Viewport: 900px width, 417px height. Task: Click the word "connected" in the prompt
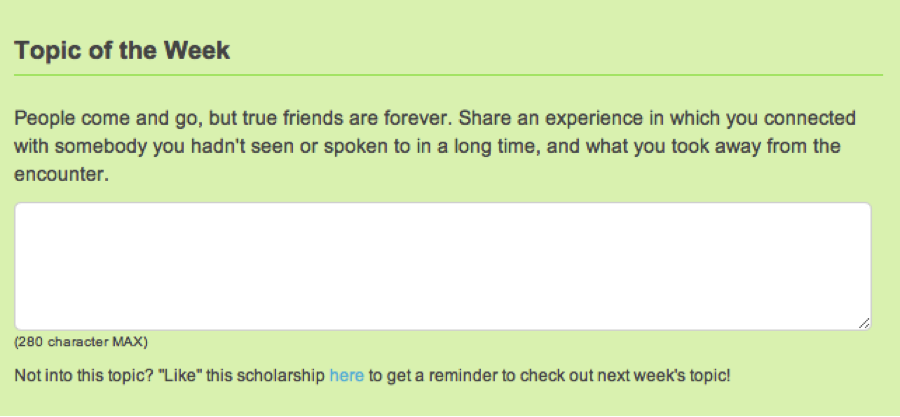pyautogui.click(x=820, y=118)
